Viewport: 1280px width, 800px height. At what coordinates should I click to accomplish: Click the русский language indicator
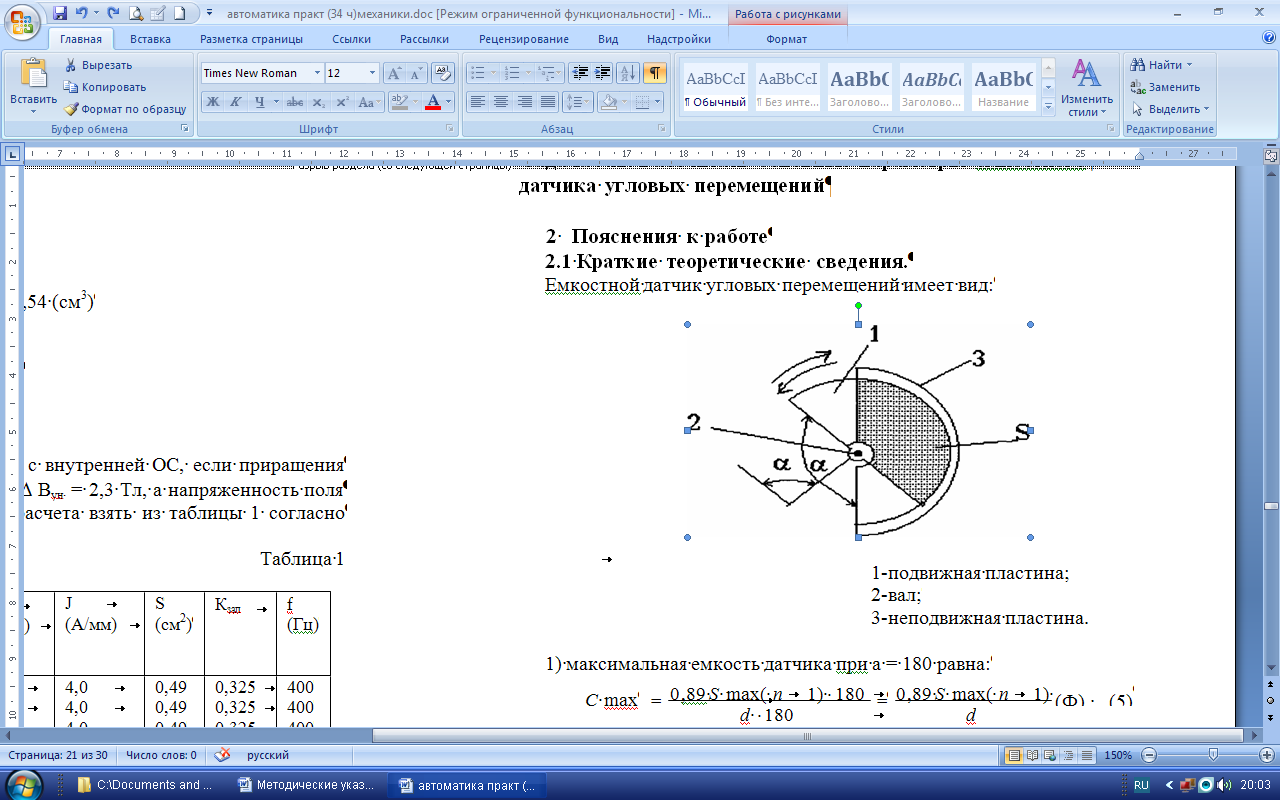267,755
